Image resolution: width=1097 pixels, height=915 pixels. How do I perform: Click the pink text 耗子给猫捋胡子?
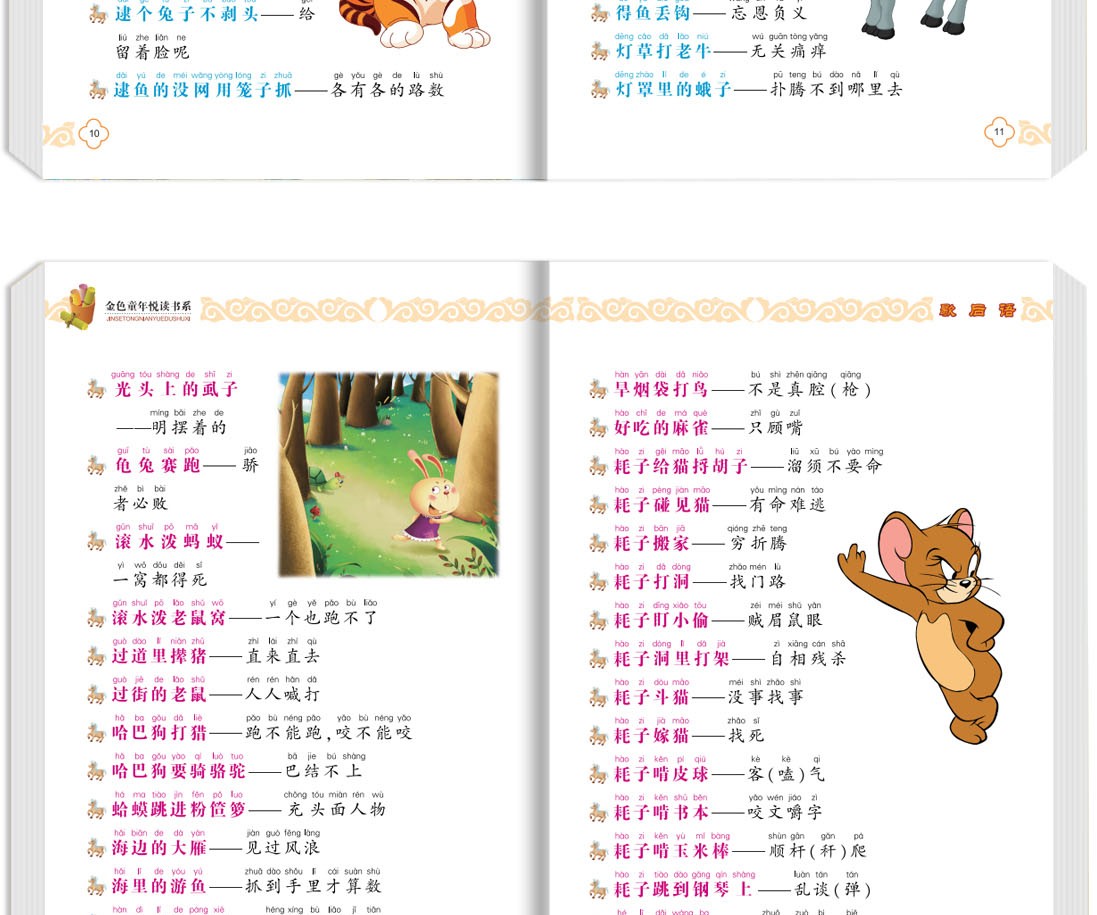pyautogui.click(x=681, y=466)
